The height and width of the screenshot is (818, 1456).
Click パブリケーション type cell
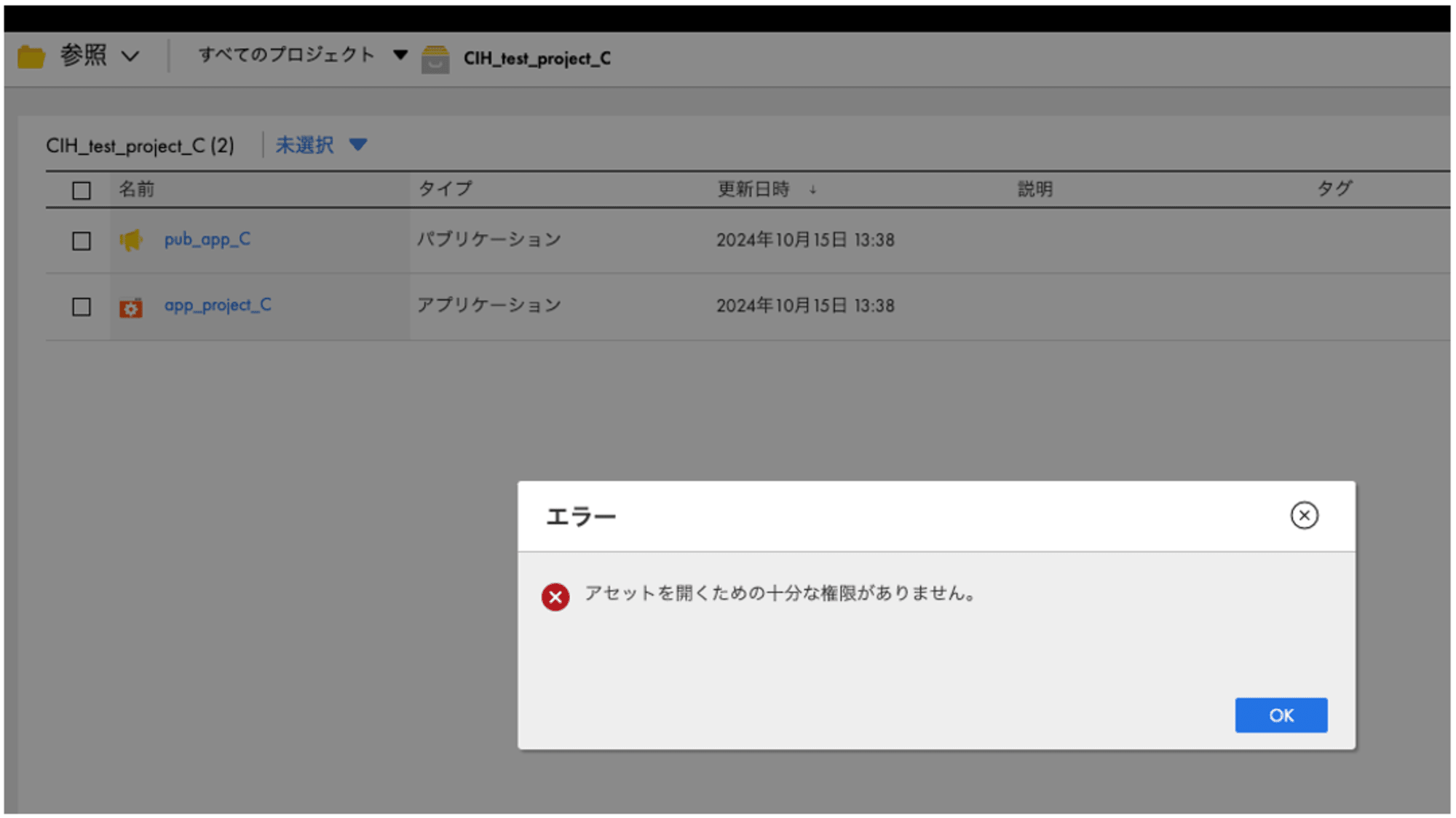click(489, 239)
